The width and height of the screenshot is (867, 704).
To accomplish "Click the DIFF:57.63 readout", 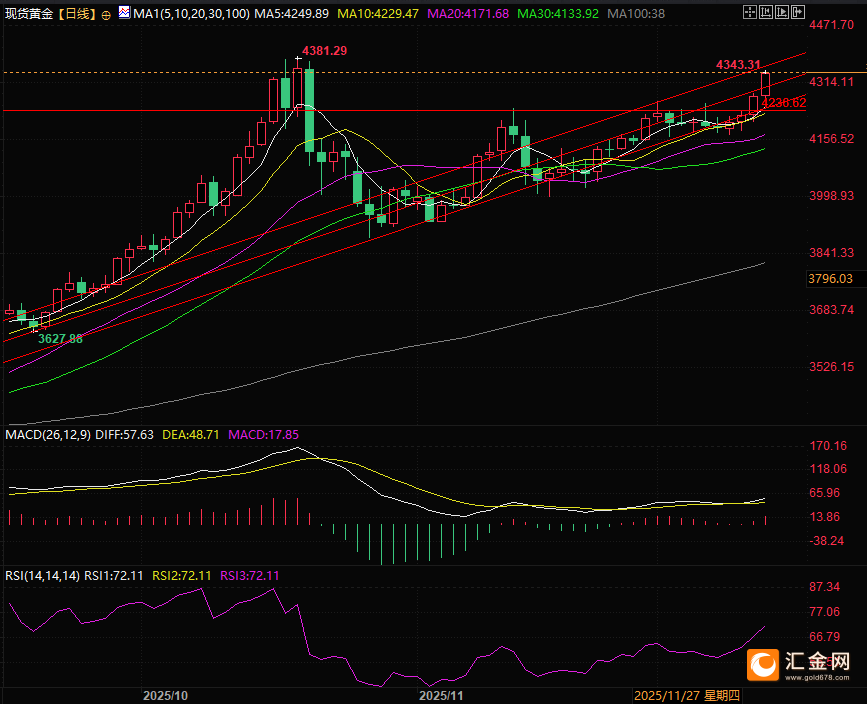I will click(x=124, y=435).
